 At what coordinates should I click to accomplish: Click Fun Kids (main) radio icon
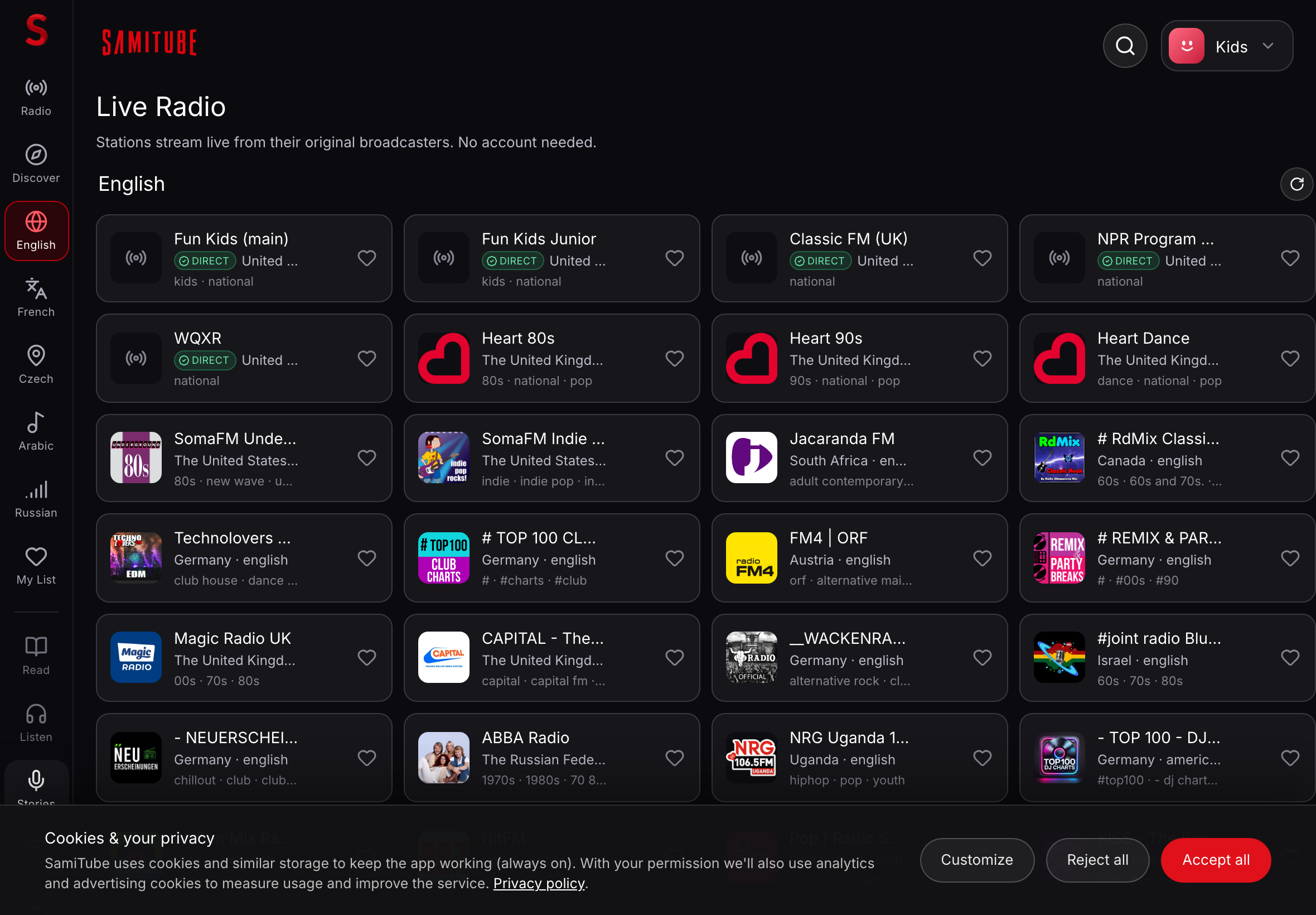(x=136, y=258)
